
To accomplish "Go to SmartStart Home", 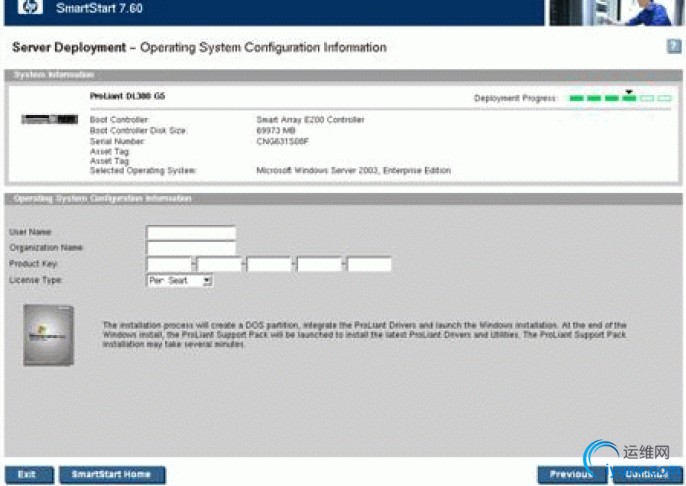I will (112, 475).
